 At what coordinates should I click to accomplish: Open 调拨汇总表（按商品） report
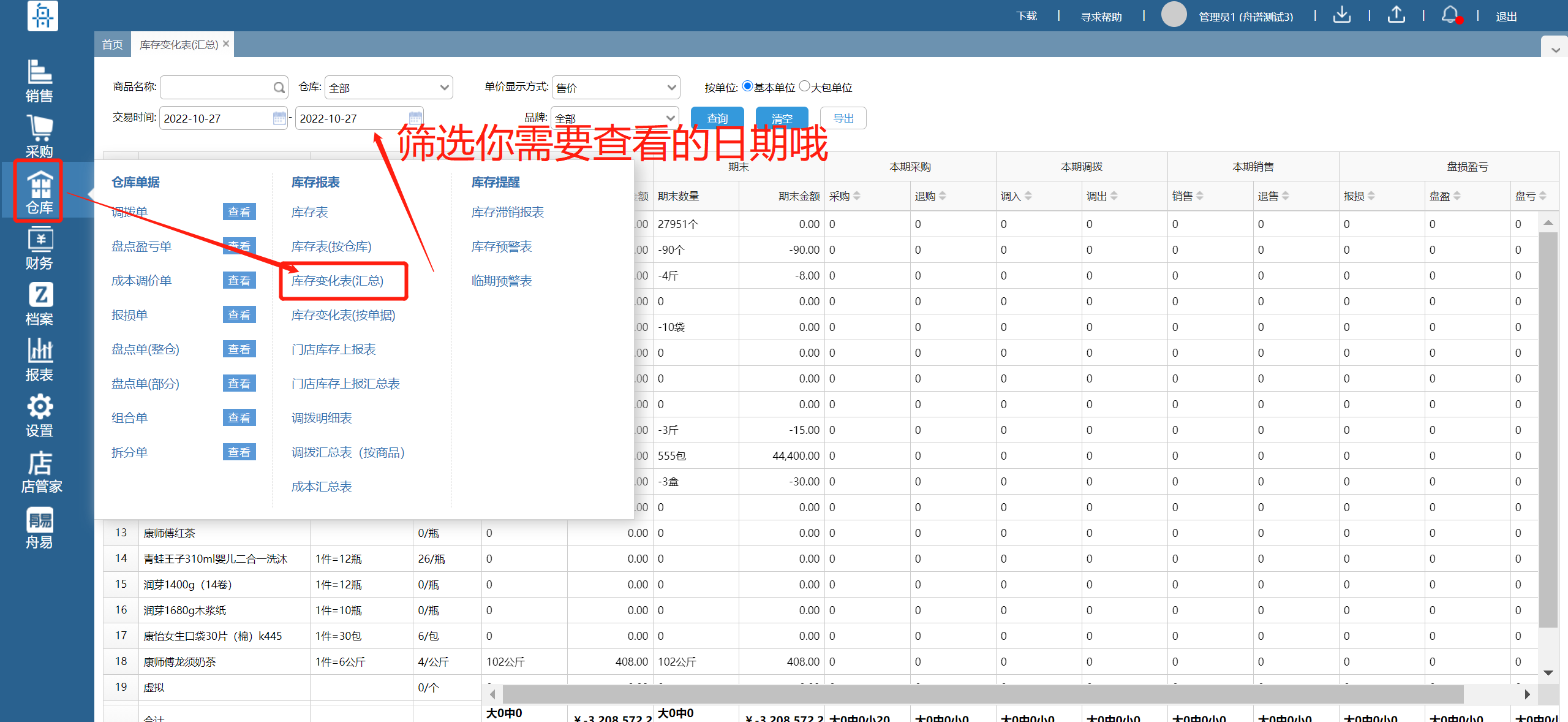point(349,452)
